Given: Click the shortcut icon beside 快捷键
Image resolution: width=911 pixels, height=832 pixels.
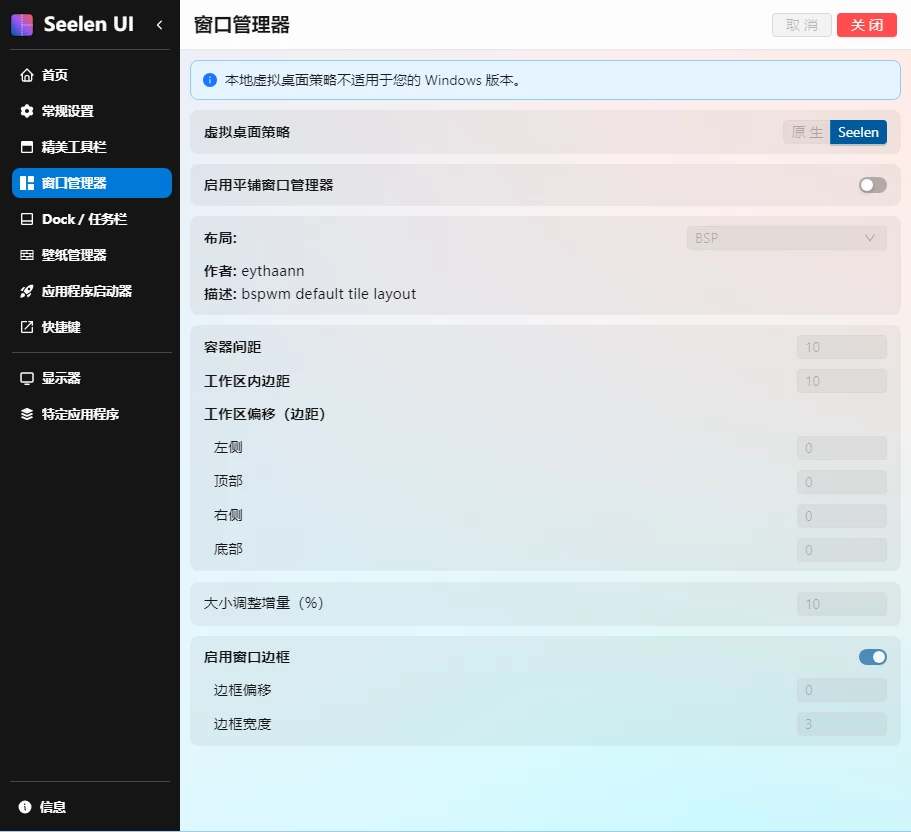Looking at the screenshot, I should click(27, 327).
